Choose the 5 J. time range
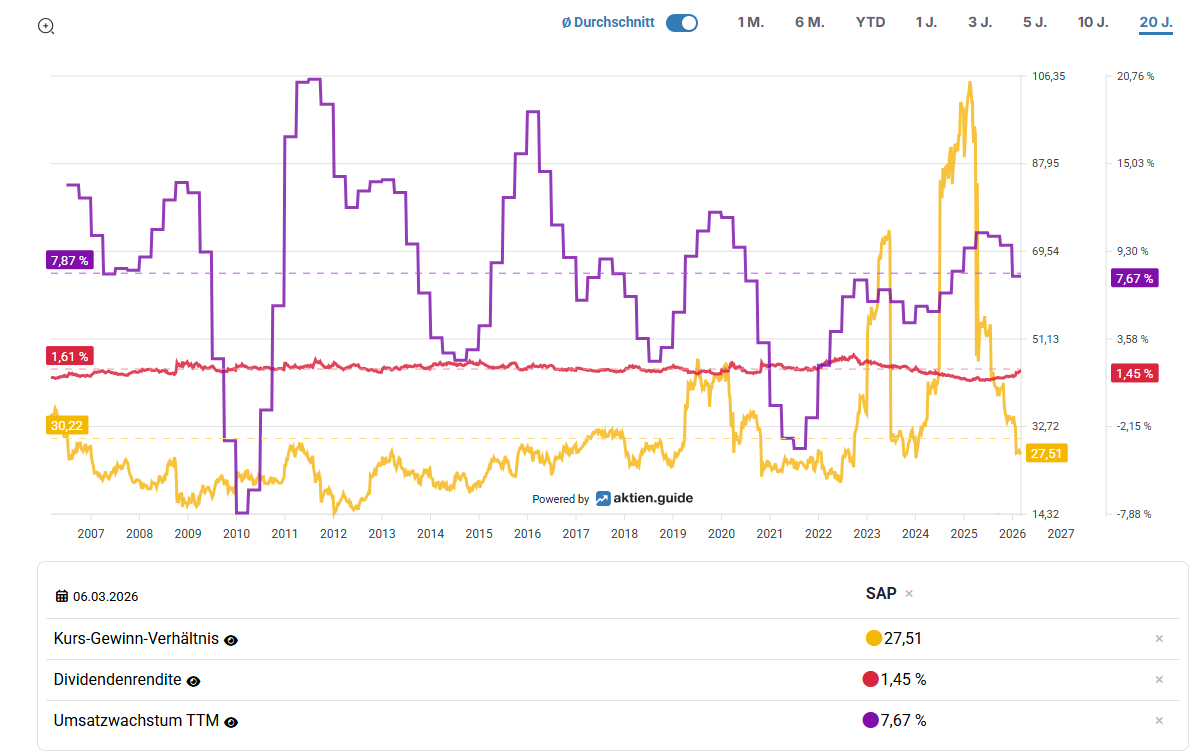 tap(1034, 22)
